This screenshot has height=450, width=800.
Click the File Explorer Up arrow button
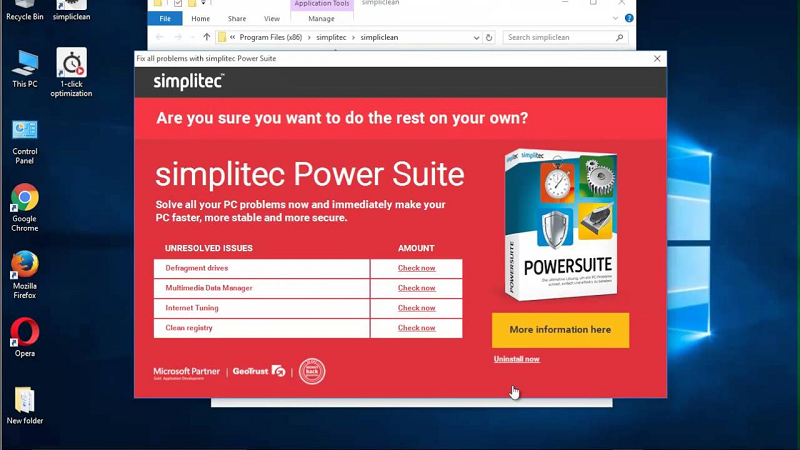pos(206,37)
